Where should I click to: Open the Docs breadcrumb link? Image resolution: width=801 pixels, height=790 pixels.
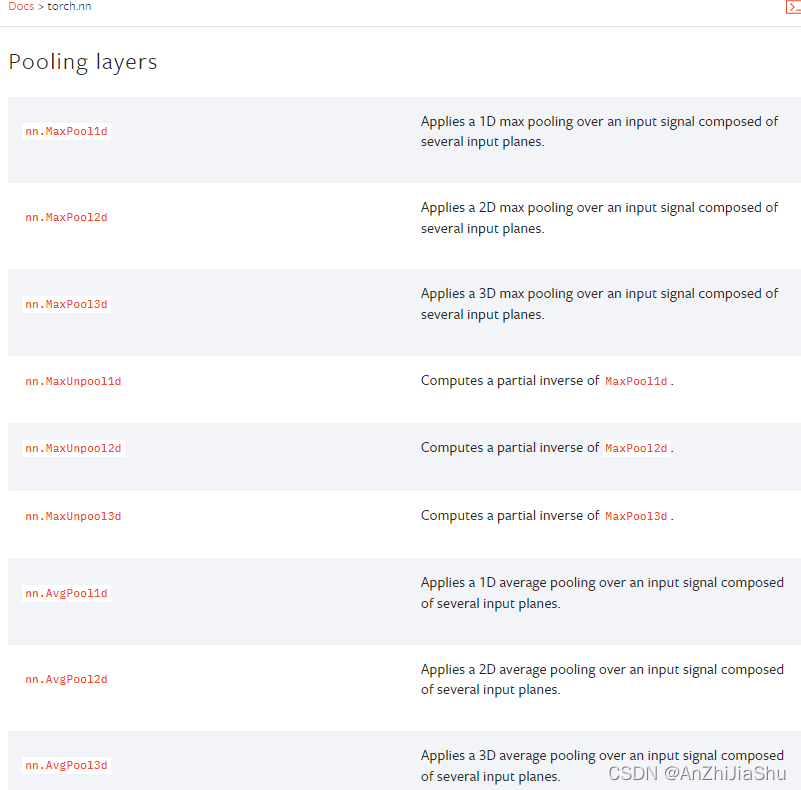(21, 7)
